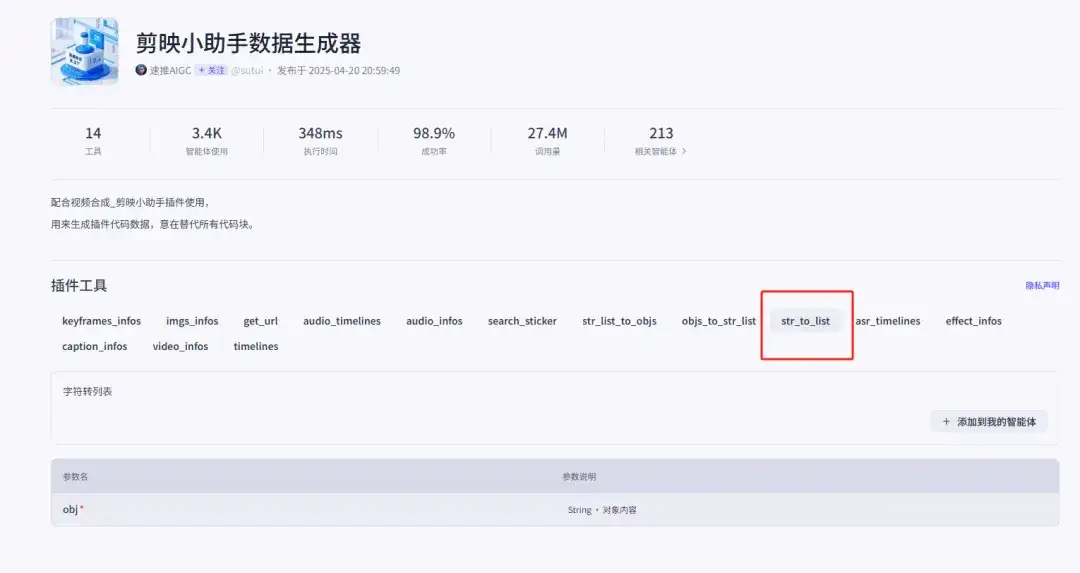Open the @sutui handle
Image resolution: width=1080 pixels, height=573 pixels.
coord(247,70)
